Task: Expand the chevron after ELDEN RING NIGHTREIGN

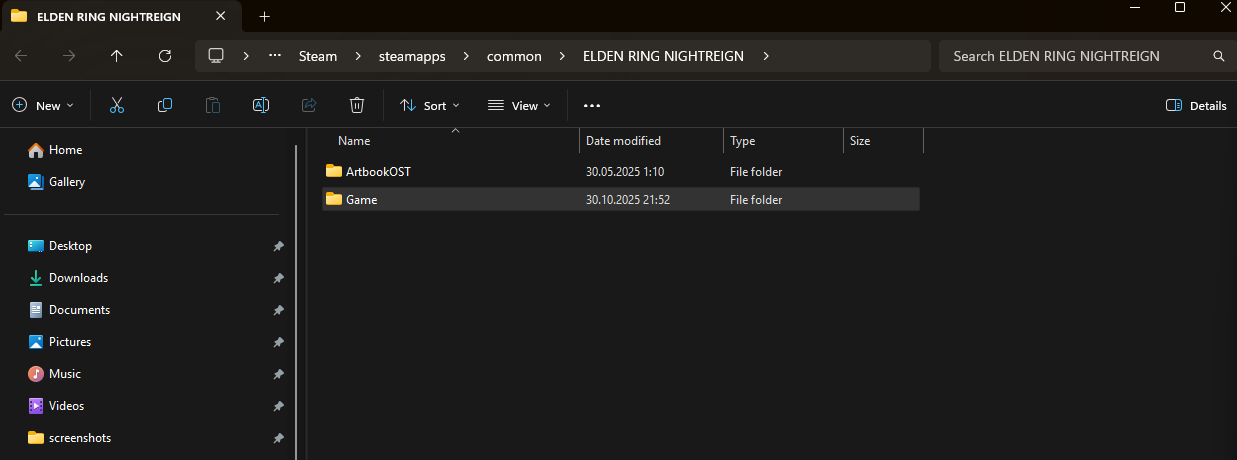Action: pyautogui.click(x=766, y=56)
